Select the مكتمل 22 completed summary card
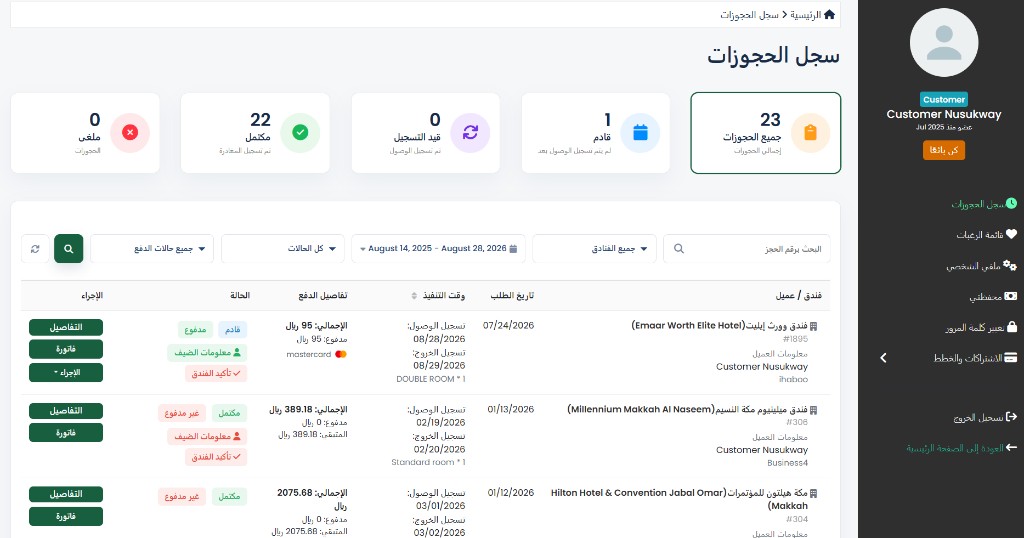Image resolution: width=1024 pixels, height=538 pixels. coord(255,133)
